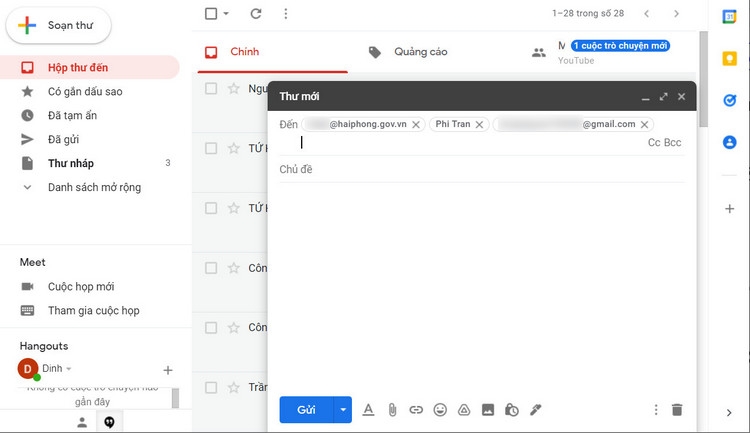This screenshot has width=750, height=433.
Task: Check the second Côn email row checkbox
Action: point(211,328)
